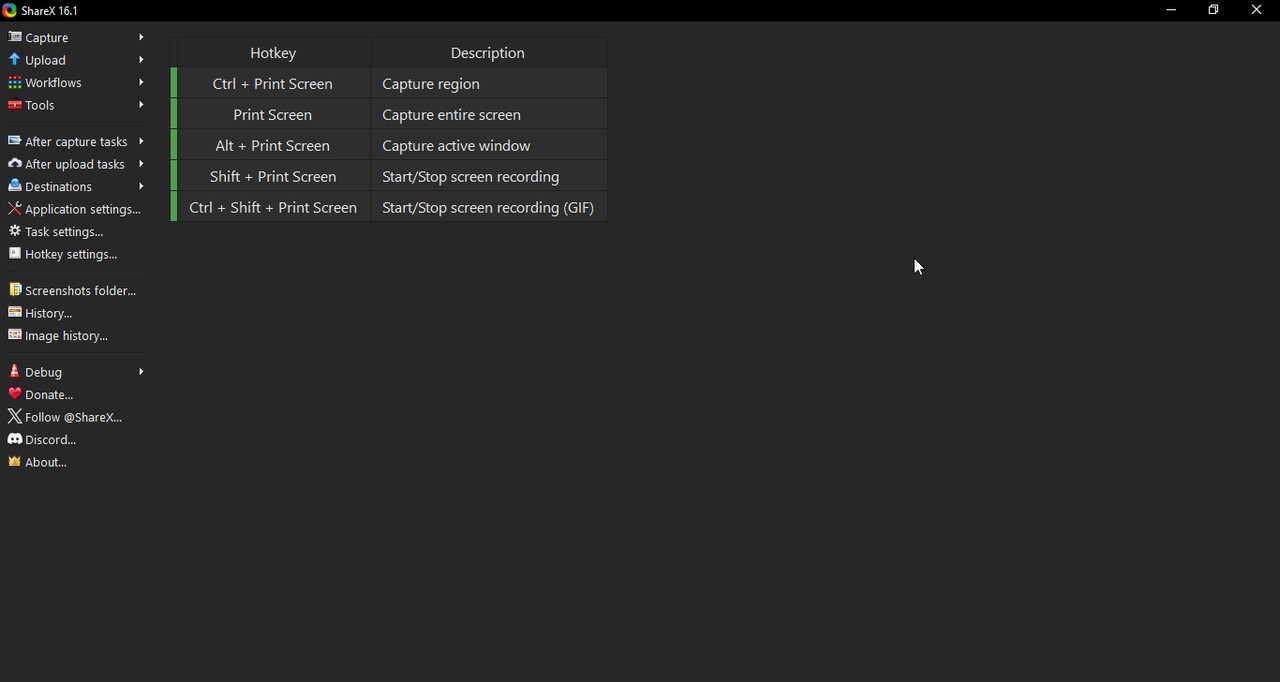Click the Screenshots folder icon
This screenshot has width=1280, height=682.
(x=15, y=290)
